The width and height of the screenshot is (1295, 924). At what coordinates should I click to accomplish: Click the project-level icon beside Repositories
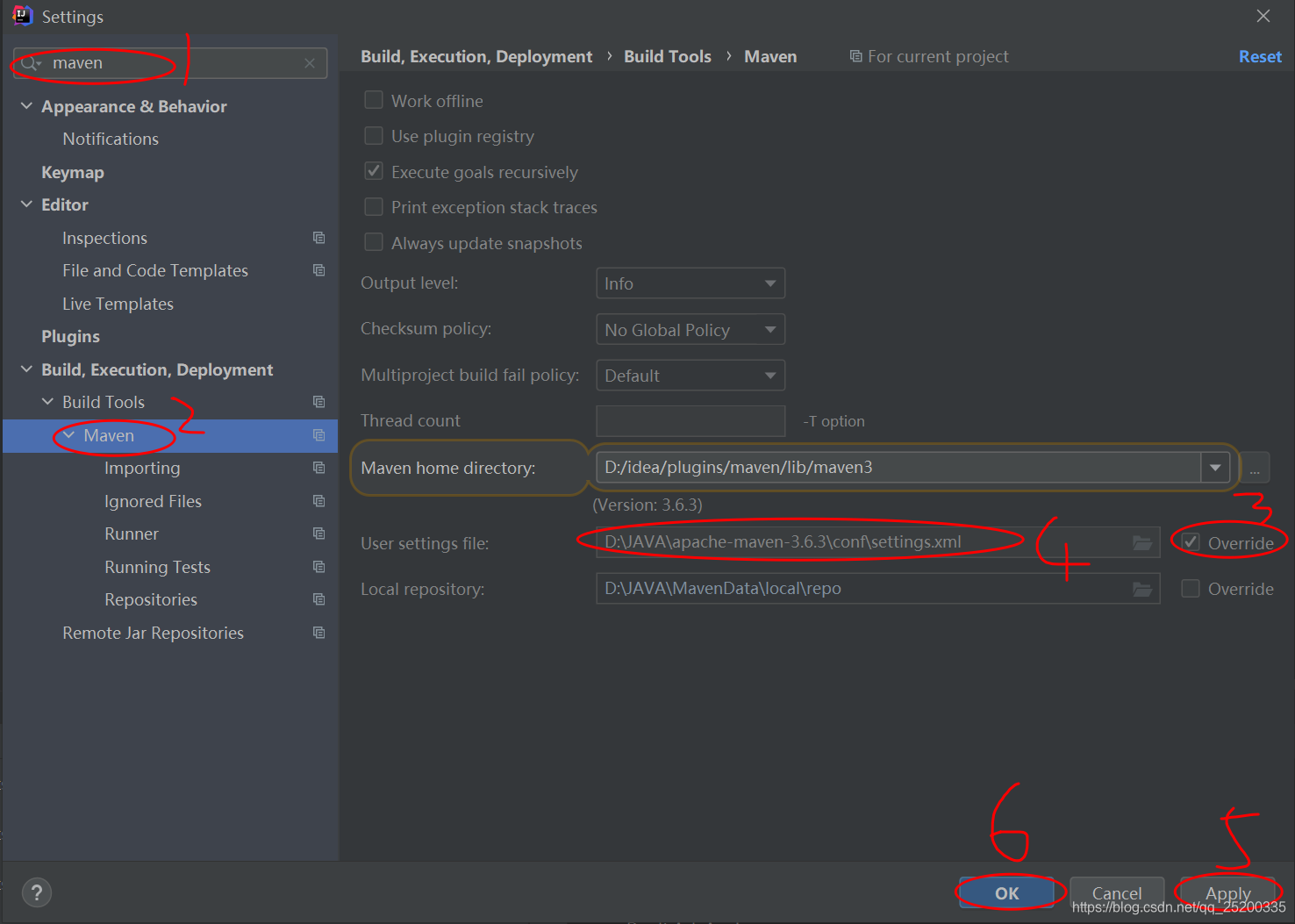[318, 599]
